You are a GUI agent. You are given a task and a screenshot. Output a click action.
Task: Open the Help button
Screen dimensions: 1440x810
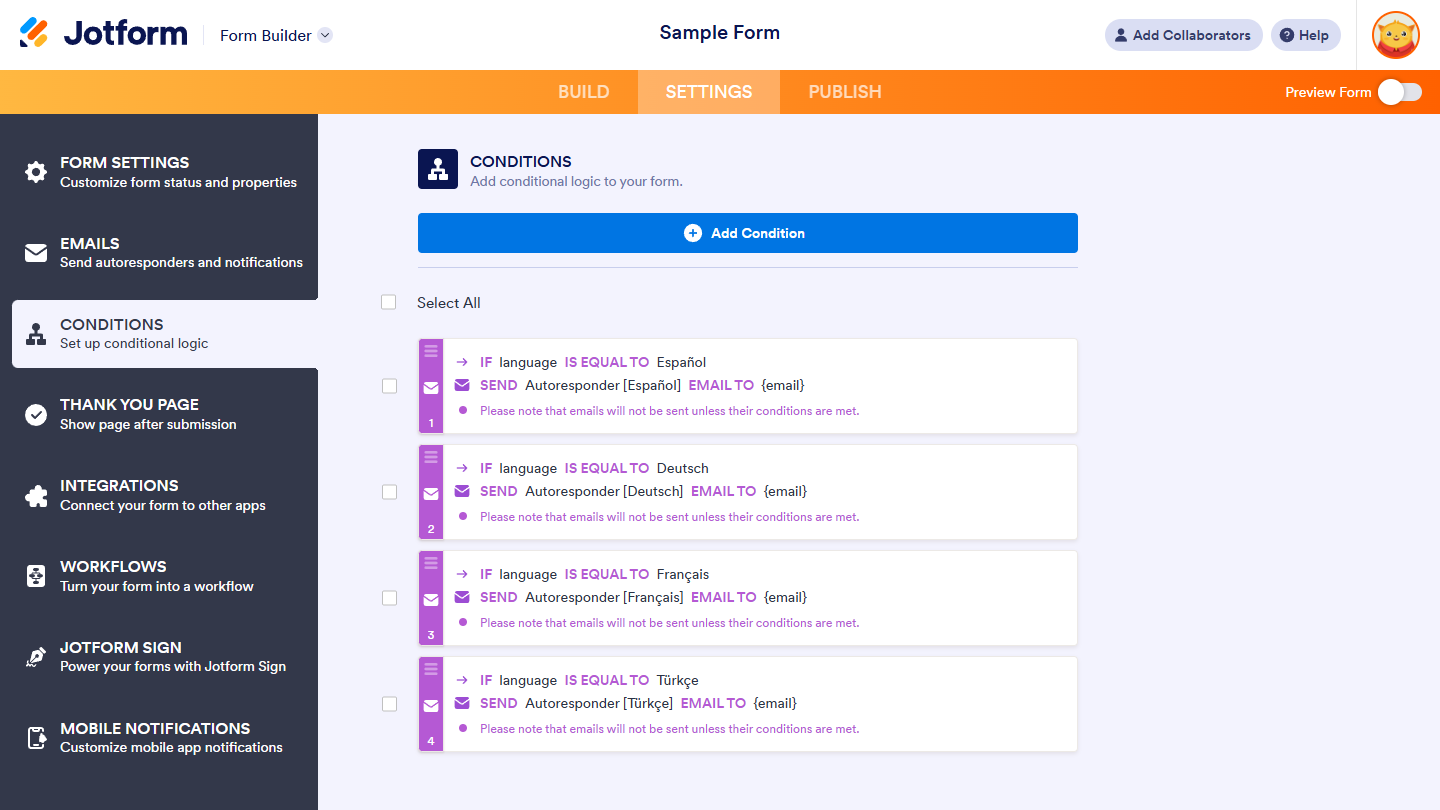pyautogui.click(x=1305, y=35)
